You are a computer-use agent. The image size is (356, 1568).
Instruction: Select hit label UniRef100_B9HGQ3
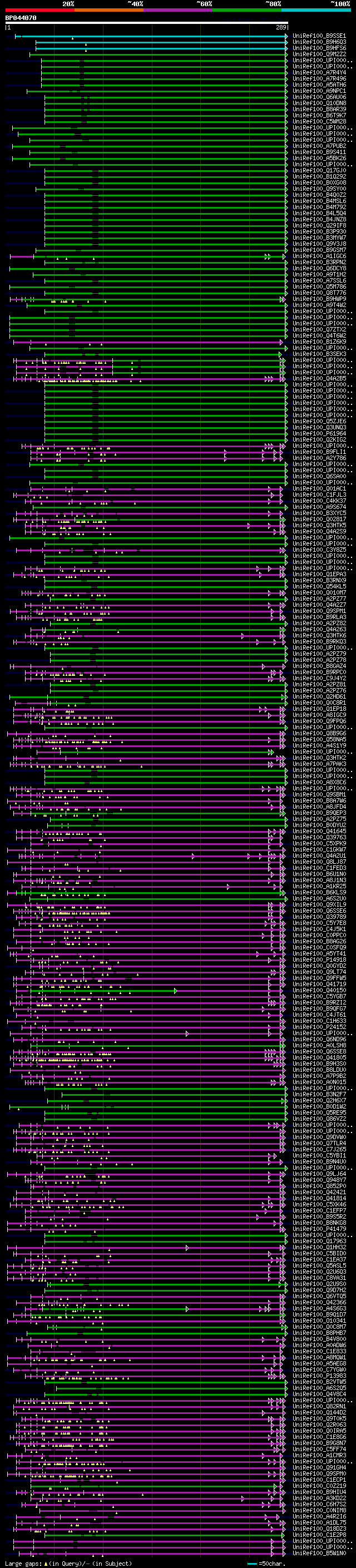[319, 42]
